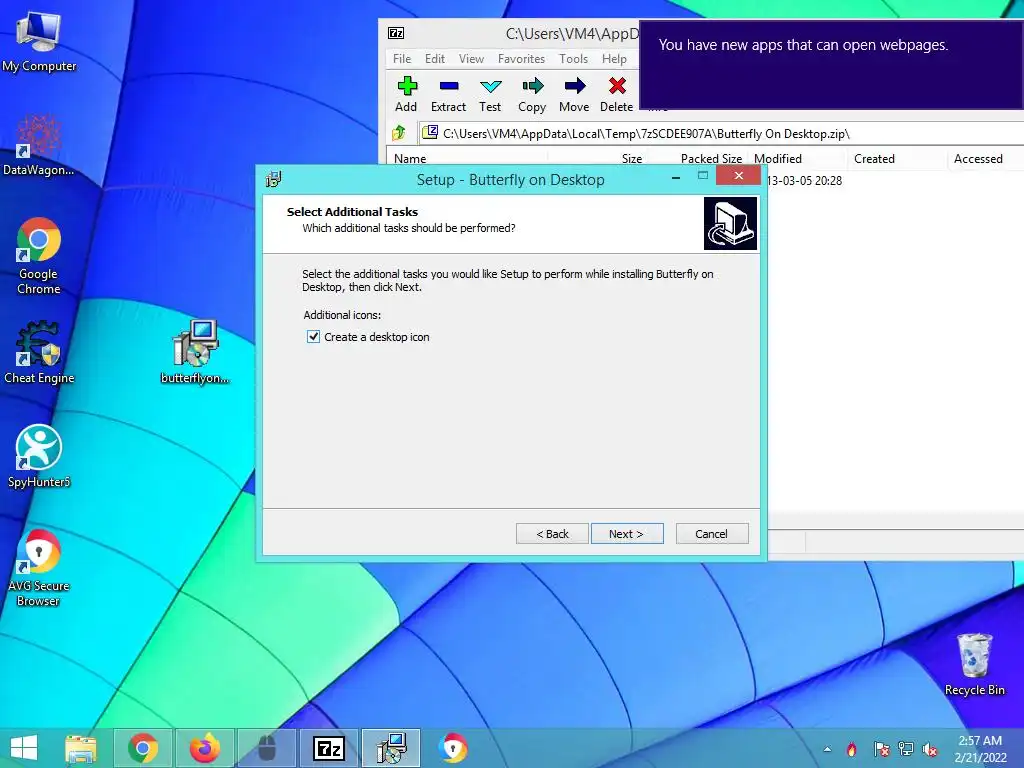Open the clock showing 2:57 AM
The image size is (1024, 768).
[x=980, y=749]
